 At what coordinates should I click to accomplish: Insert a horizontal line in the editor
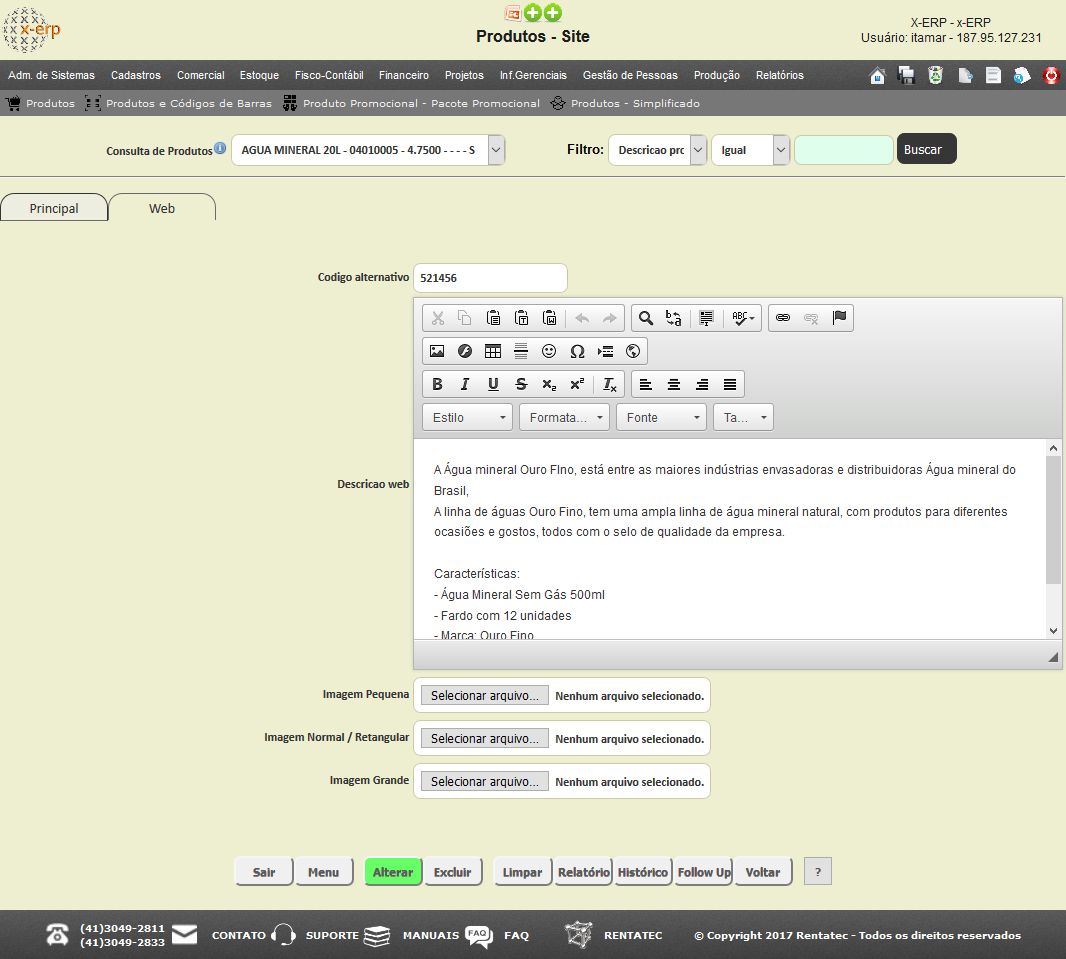pyautogui.click(x=521, y=351)
